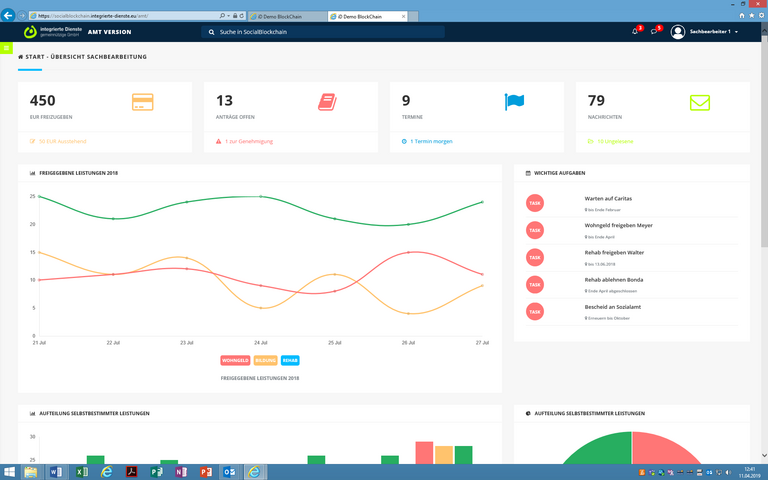Image resolution: width=768 pixels, height=480 pixels.
Task: Click the green sidebar menu toggle
Action: [6, 48]
